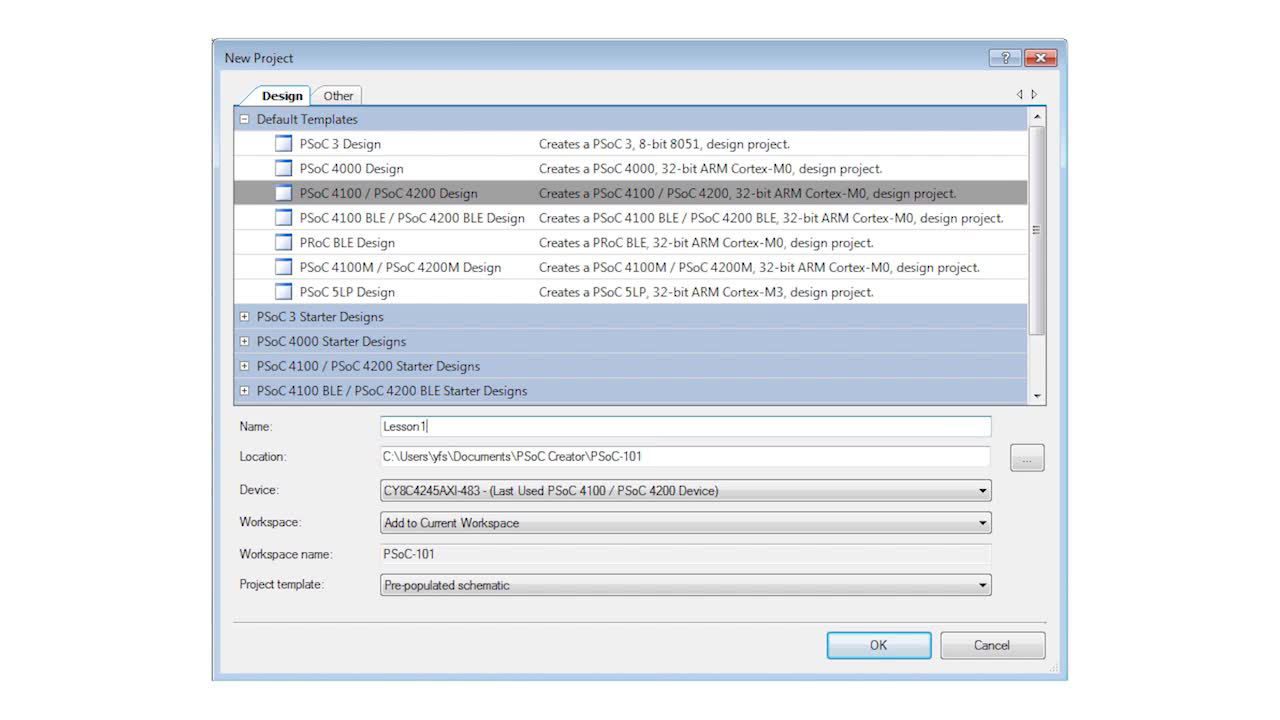Select PSoC 4100 BLE / PSoC 4200 BLE Design text
The image size is (1280, 720).
(x=412, y=218)
